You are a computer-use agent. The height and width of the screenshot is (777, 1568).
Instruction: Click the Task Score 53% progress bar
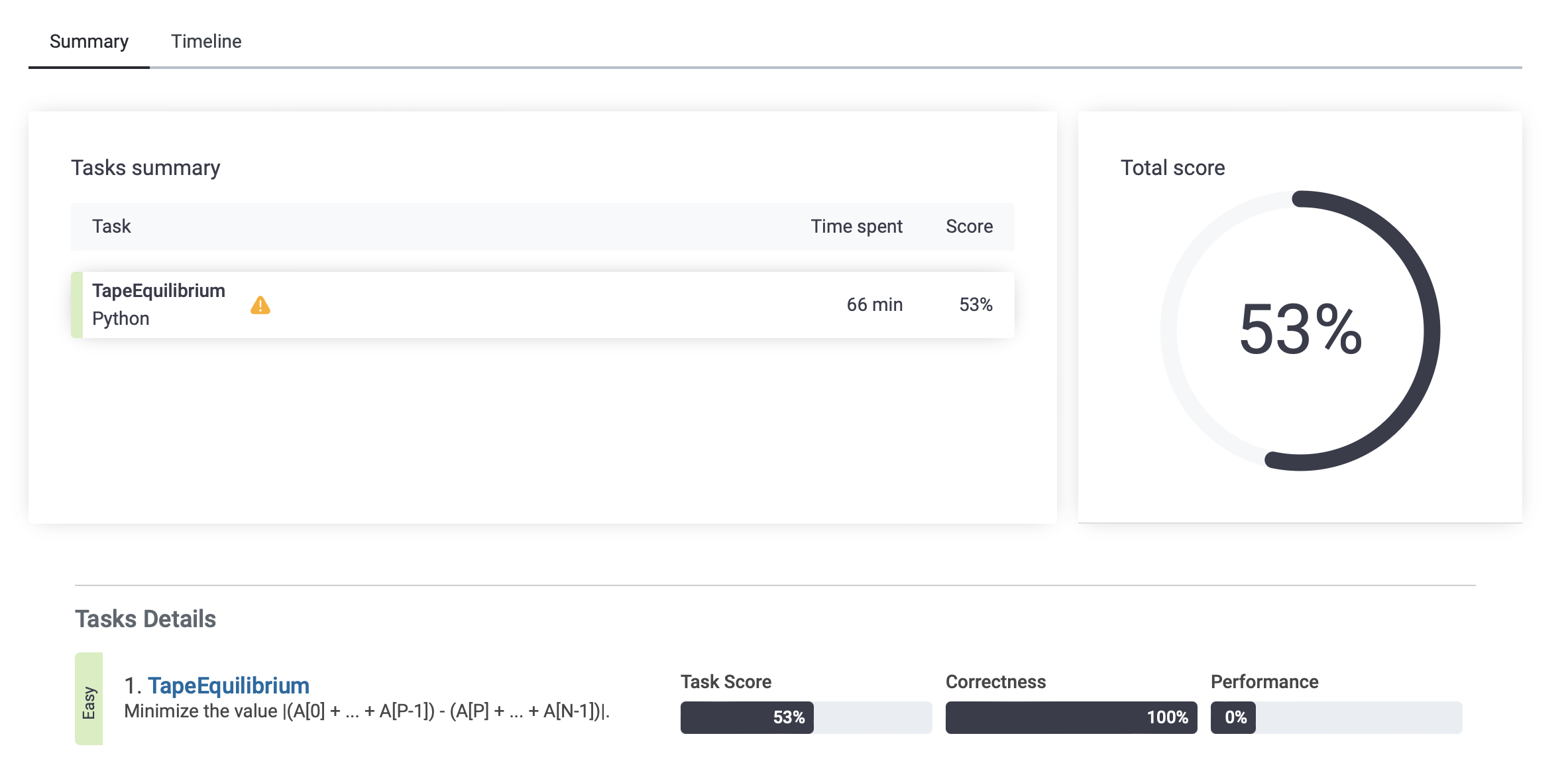pyautogui.click(x=805, y=717)
